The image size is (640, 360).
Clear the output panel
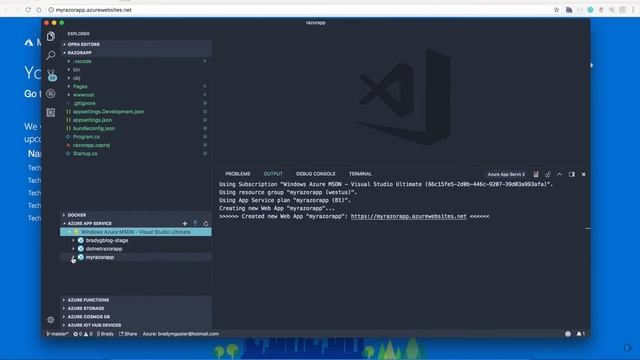point(536,174)
